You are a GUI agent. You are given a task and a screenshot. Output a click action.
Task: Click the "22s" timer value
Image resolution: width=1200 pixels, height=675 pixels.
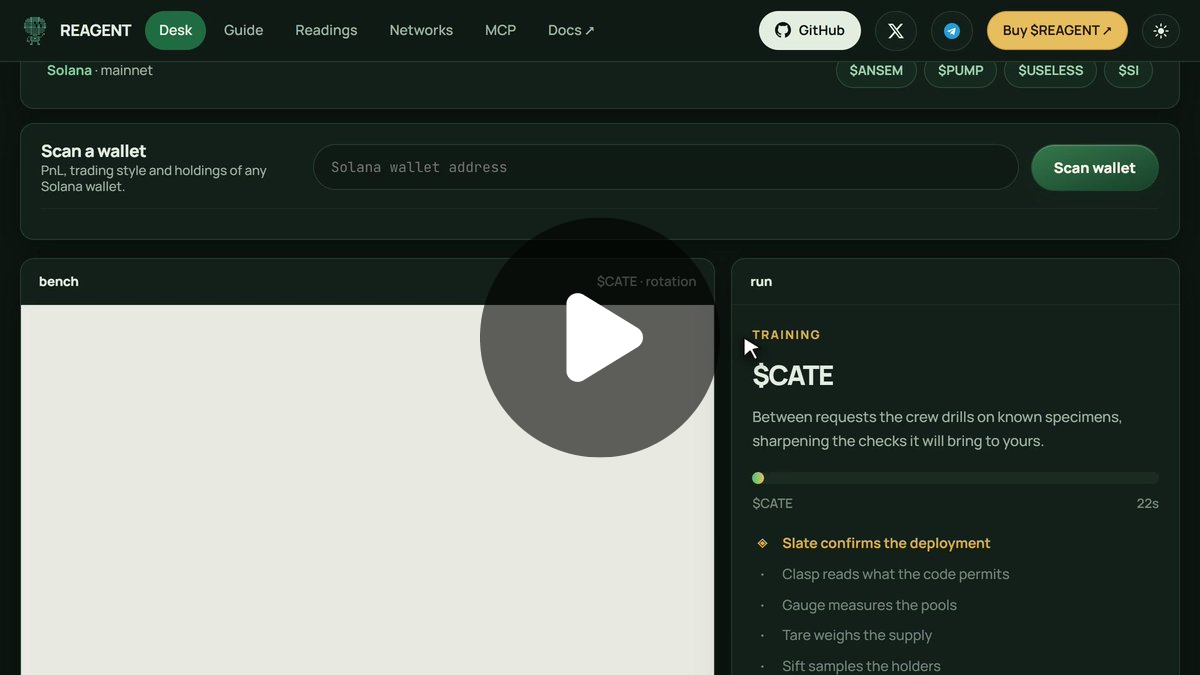(1147, 503)
